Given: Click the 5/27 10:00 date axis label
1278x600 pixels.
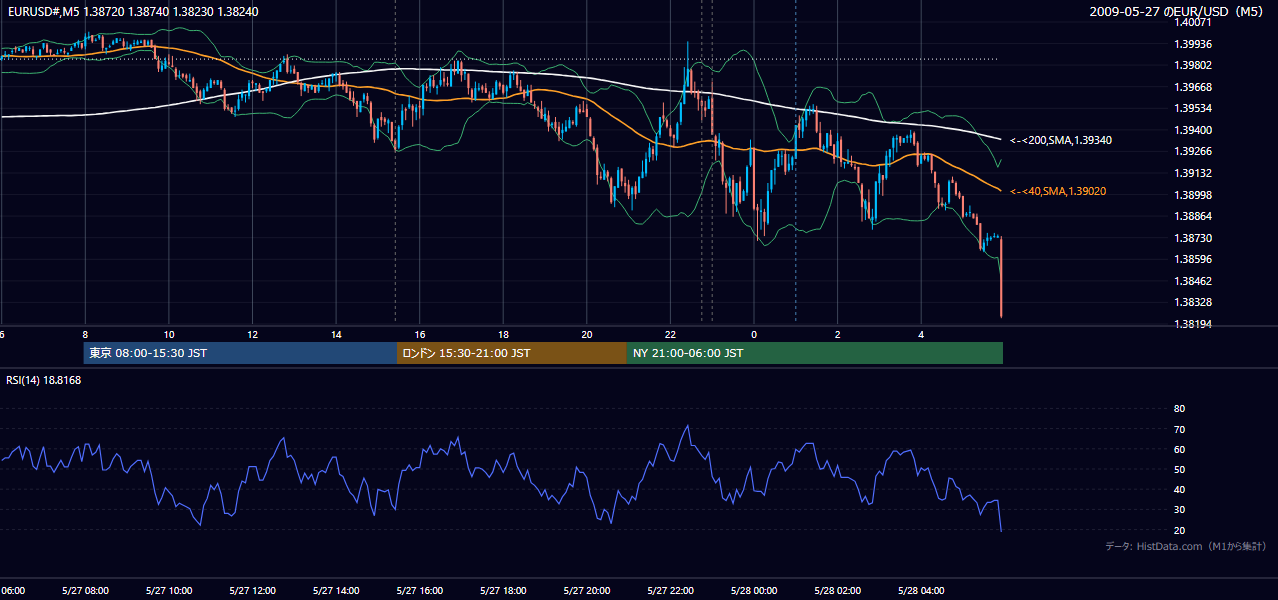Looking at the screenshot, I should point(168,591).
